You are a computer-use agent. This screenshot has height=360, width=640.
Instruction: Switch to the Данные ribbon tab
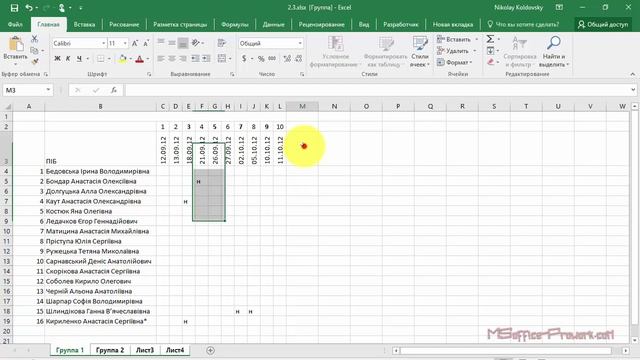point(273,24)
